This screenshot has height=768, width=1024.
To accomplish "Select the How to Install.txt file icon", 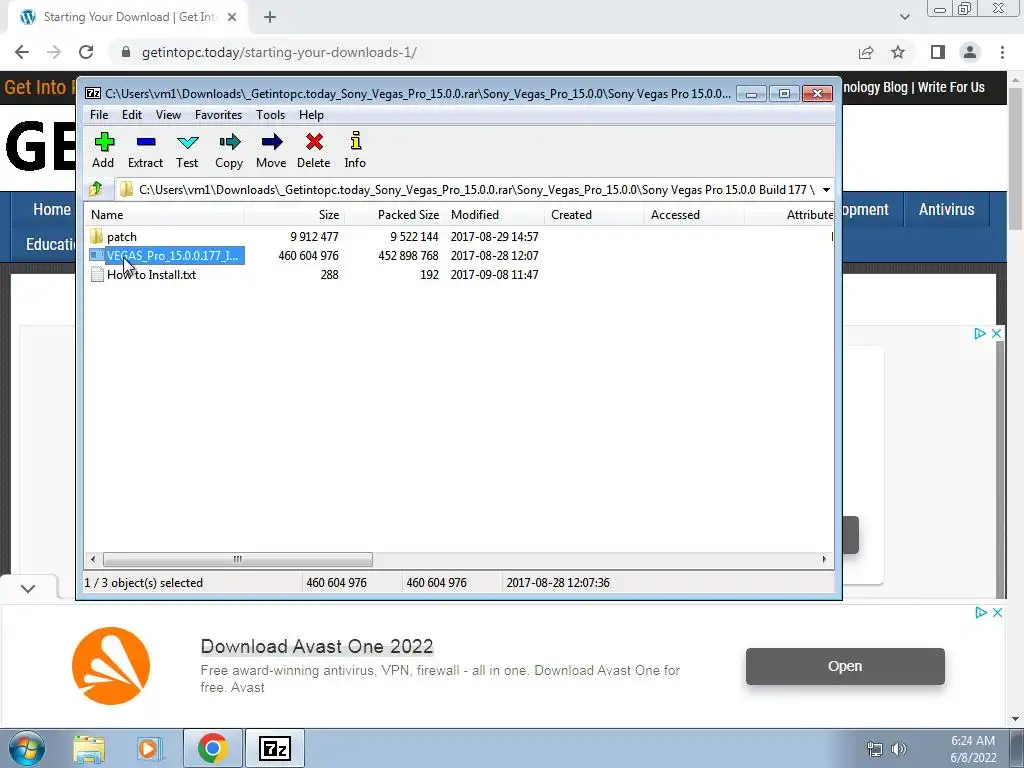I will 97,275.
